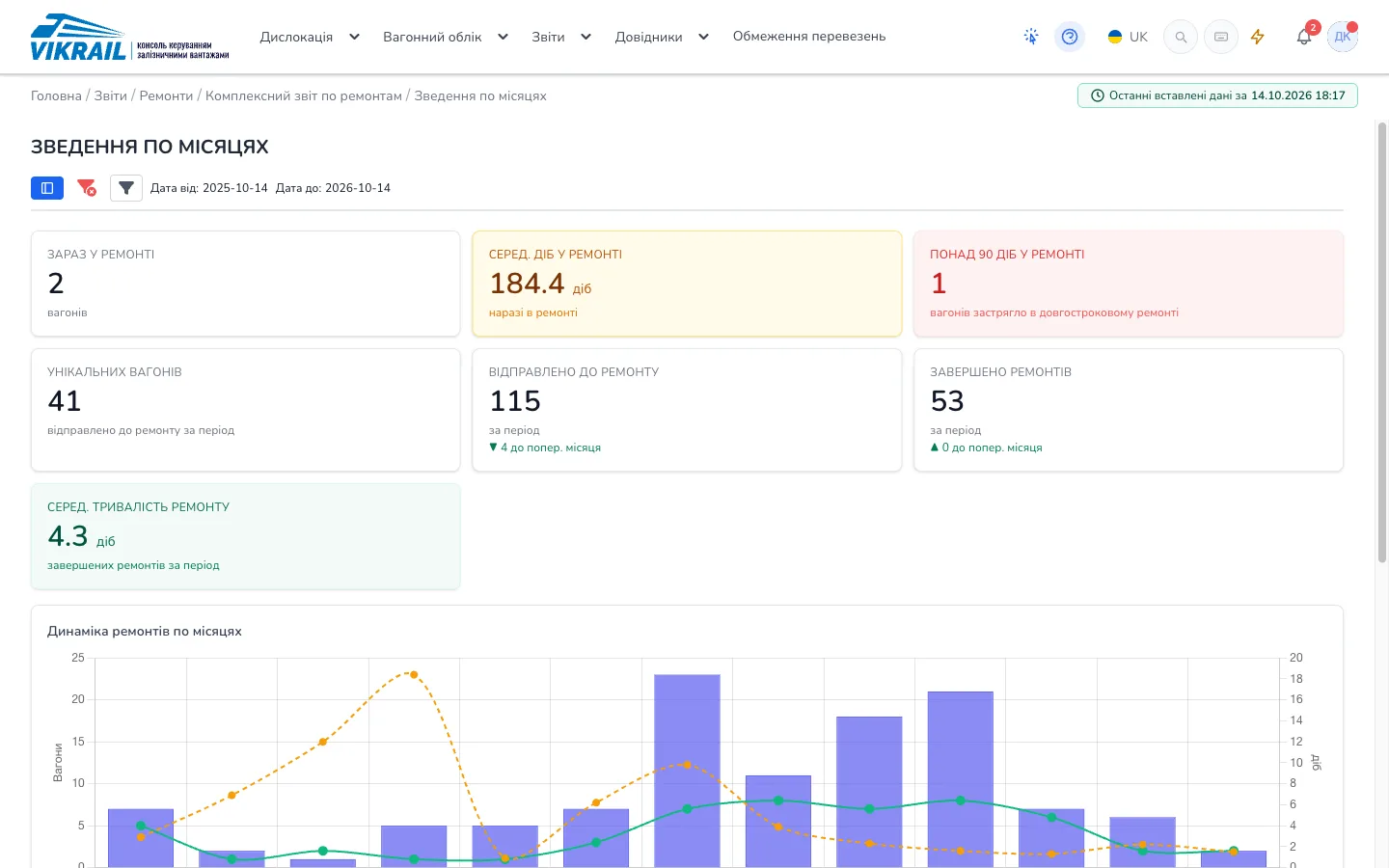
Task: Click the ВІДПРАВЛЕНО ДО РЕМОНТУ value 115
Action: click(x=515, y=401)
